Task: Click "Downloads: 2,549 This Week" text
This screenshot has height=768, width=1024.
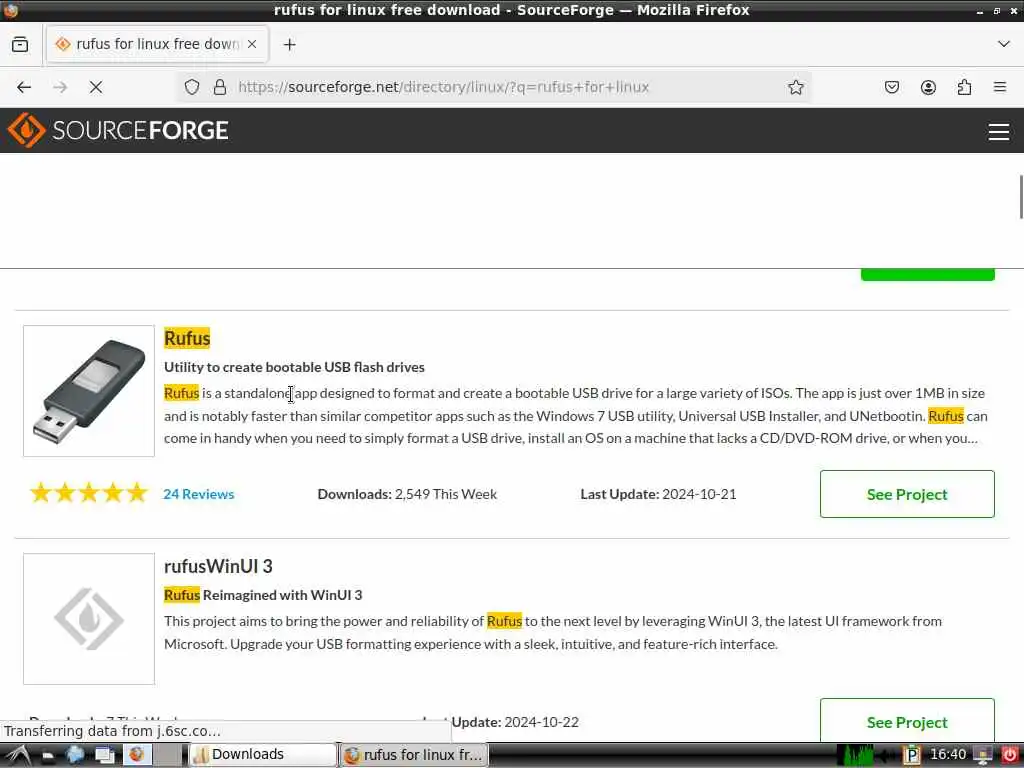Action: [x=407, y=494]
